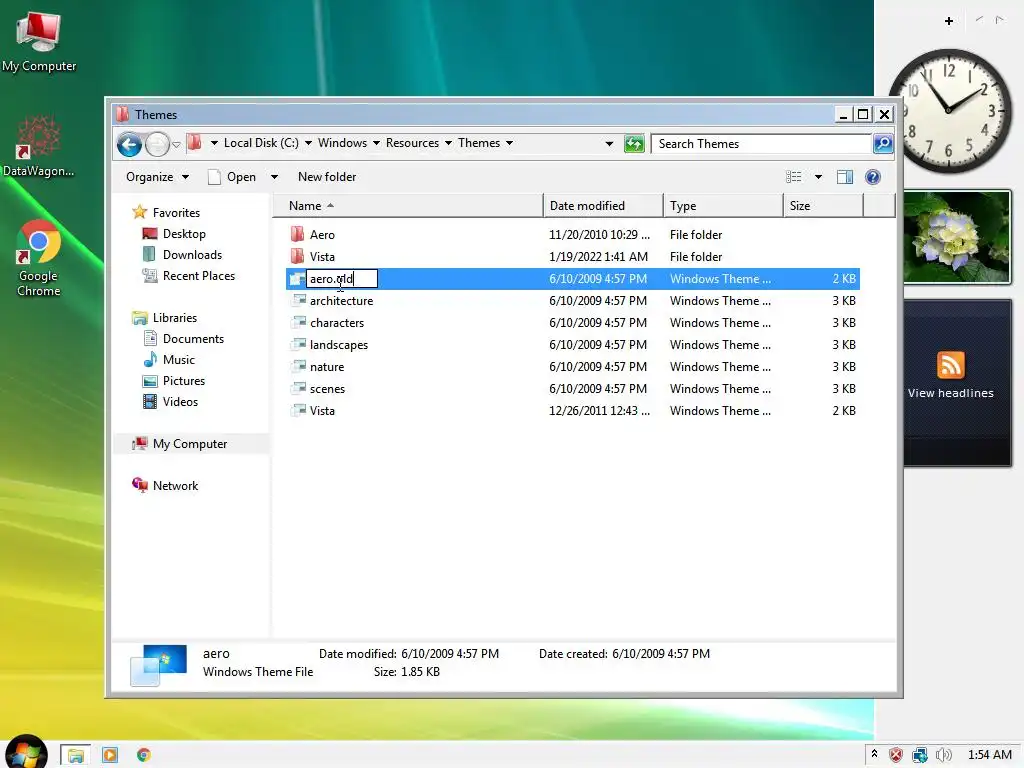Click the greyed Forward arrow button

point(157,144)
